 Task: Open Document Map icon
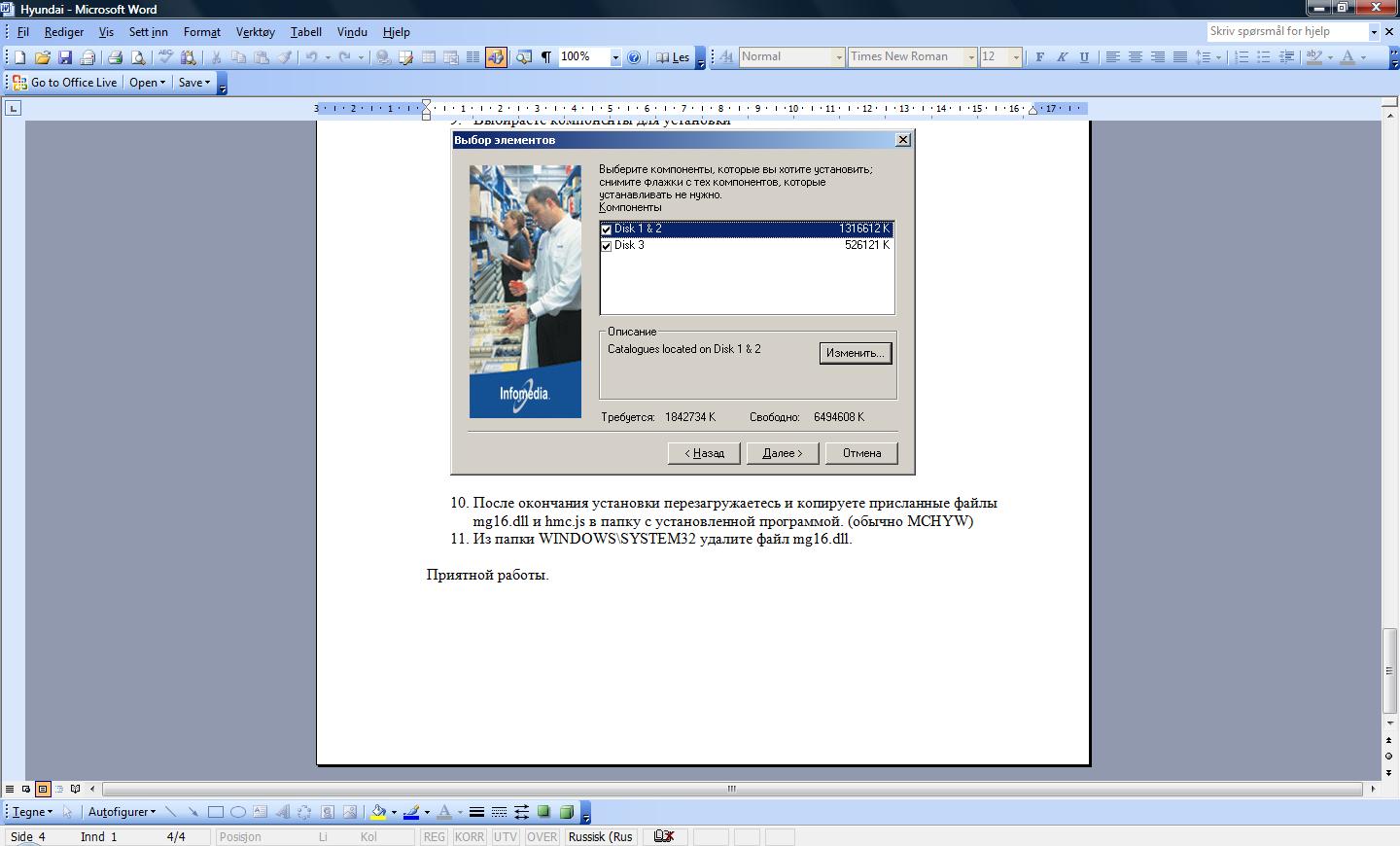(x=524, y=57)
